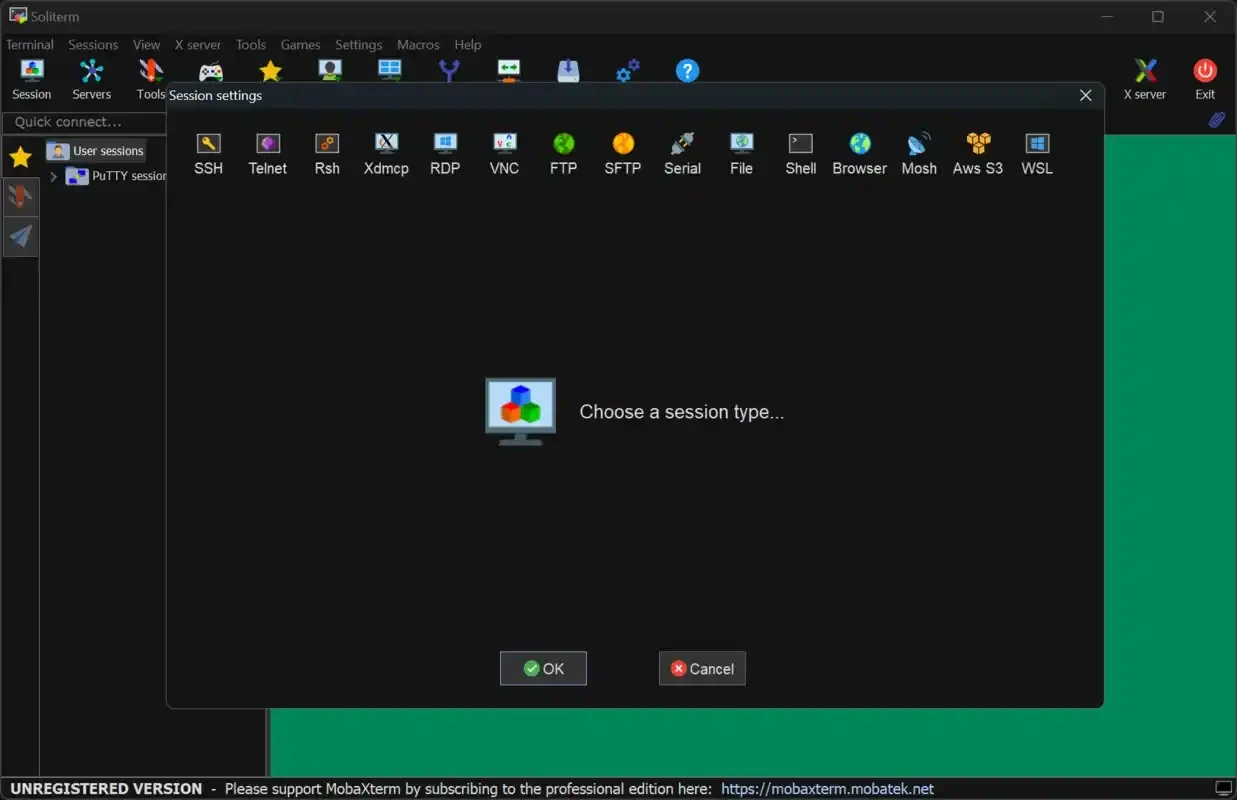Select the VNC session type
The width and height of the screenshot is (1237, 800).
coord(504,155)
